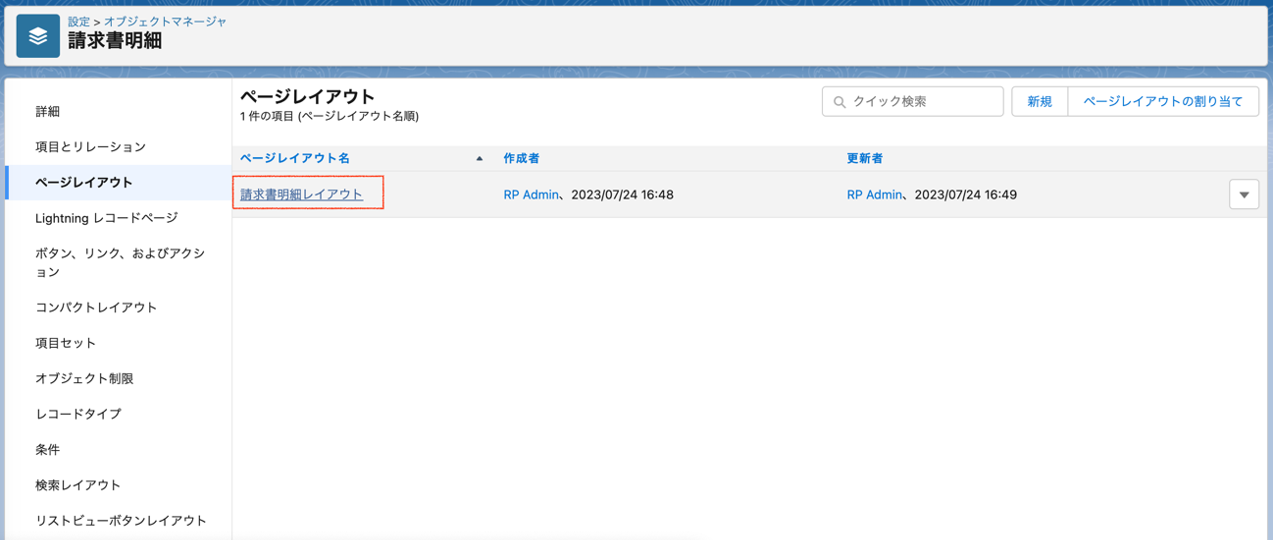This screenshot has width=1273, height=540.
Task: Click the 新規 button
Action: [1039, 102]
